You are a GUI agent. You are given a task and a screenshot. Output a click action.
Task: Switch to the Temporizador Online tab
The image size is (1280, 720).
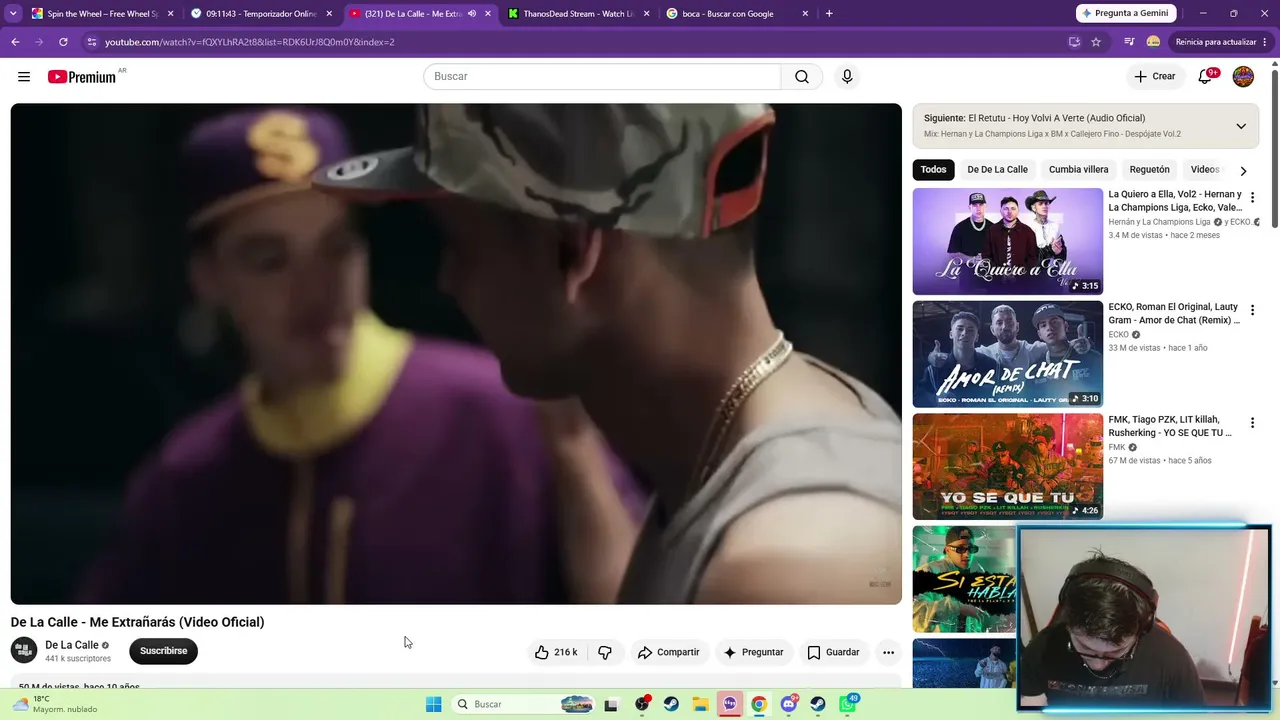262,14
